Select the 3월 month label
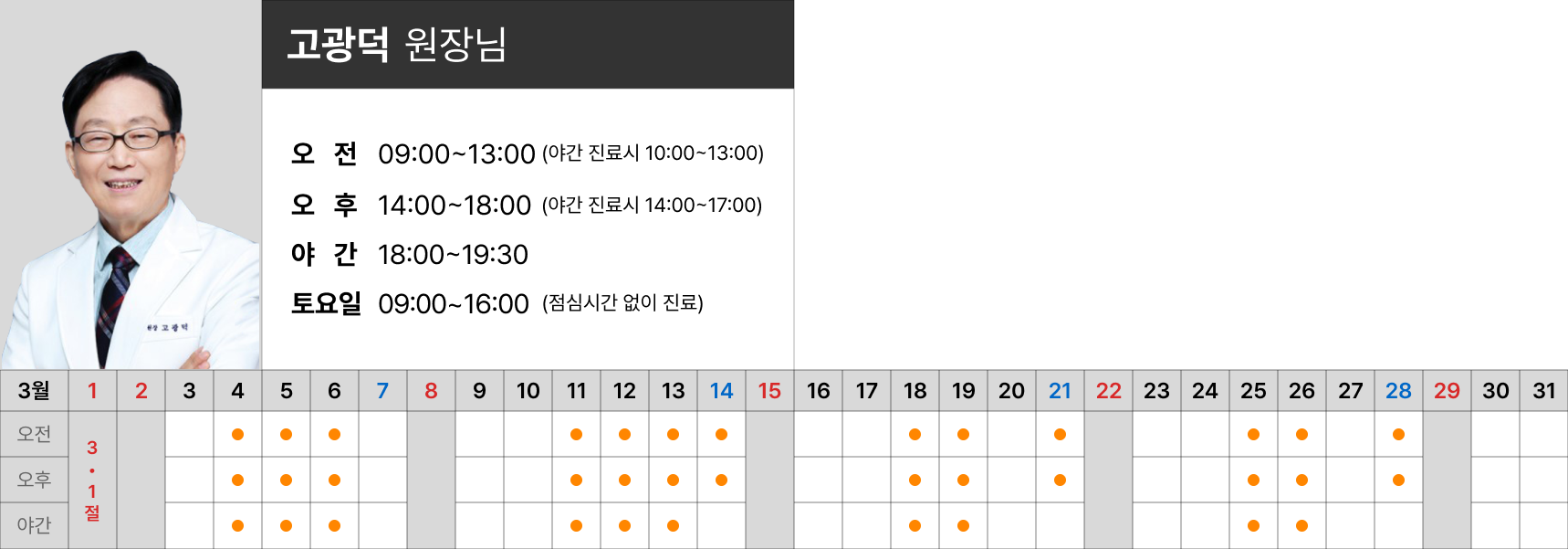 34,391
